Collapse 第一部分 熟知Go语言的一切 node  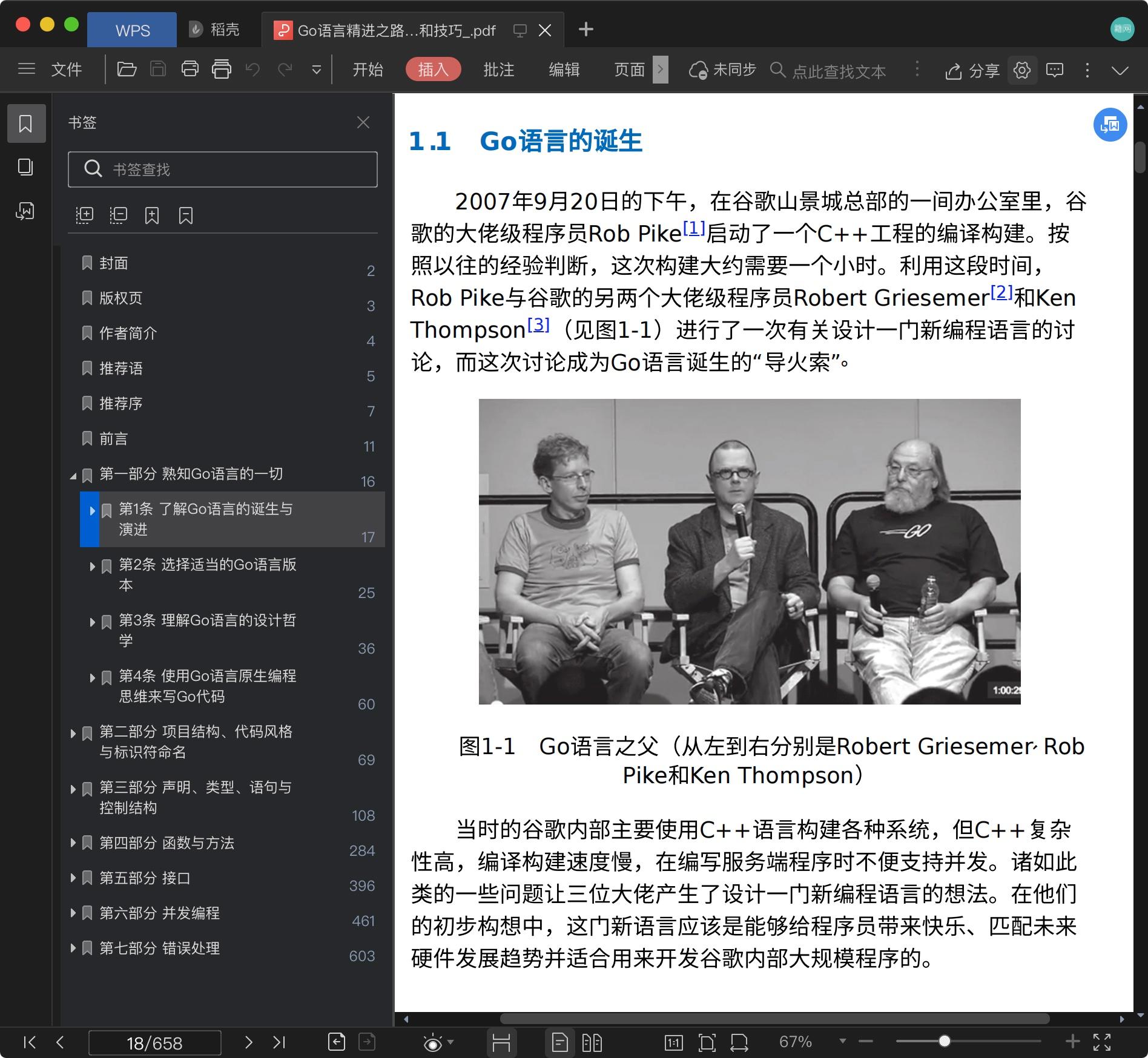[73, 476]
